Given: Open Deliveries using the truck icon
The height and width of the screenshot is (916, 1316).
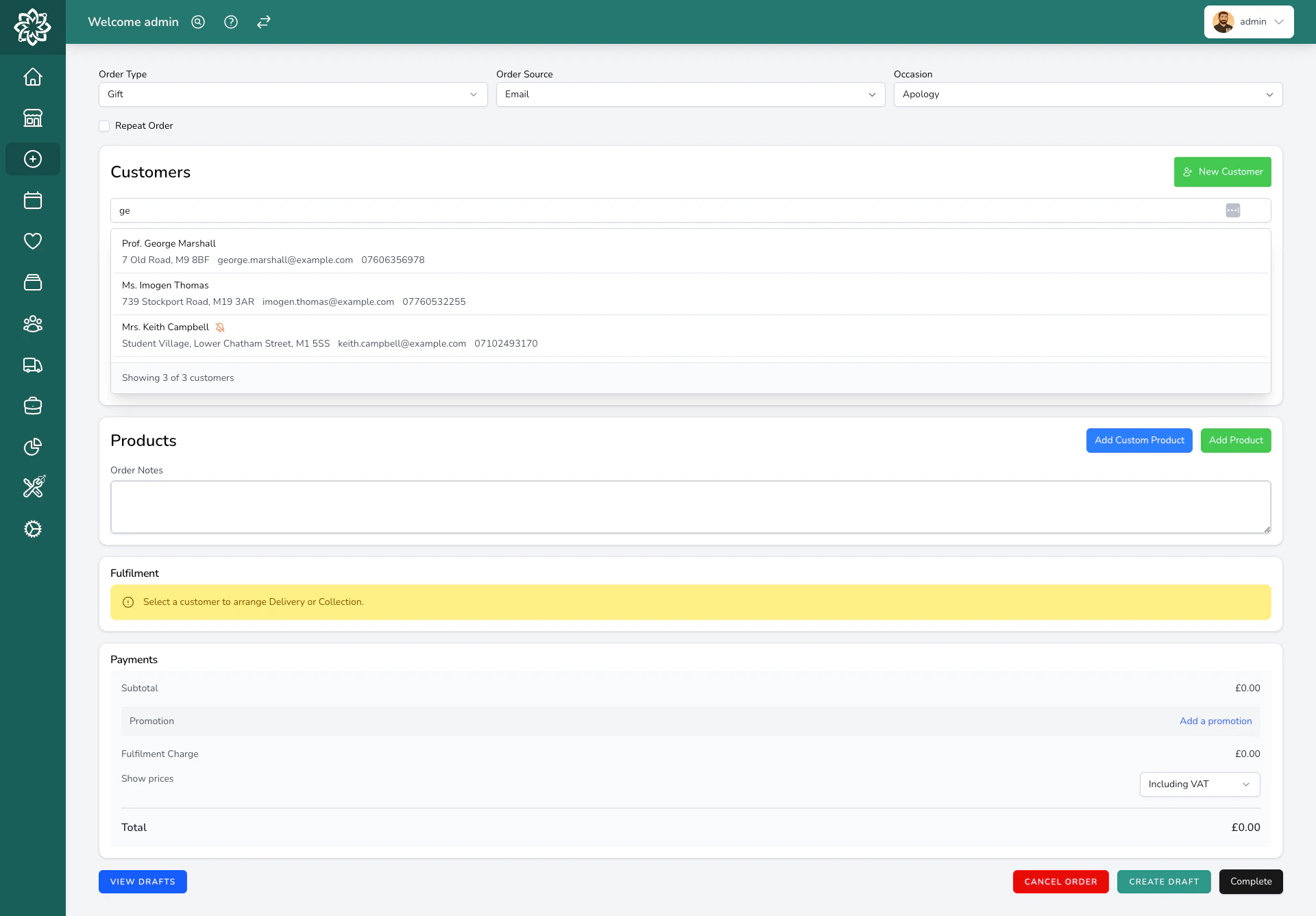Looking at the screenshot, I should point(32,365).
